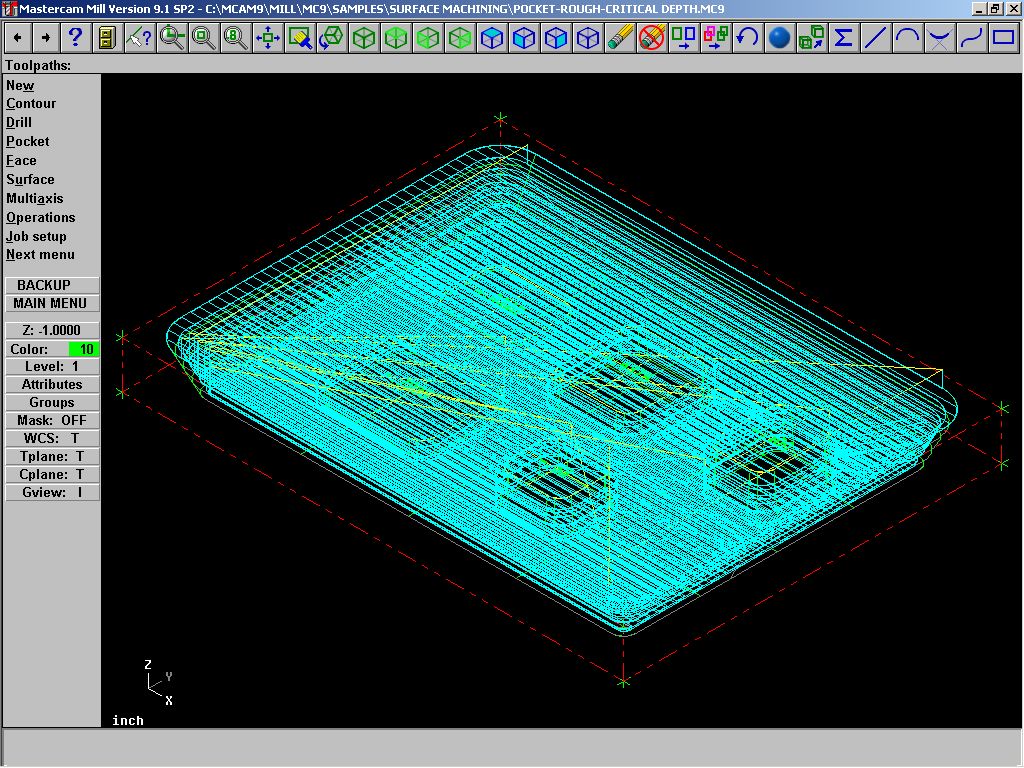Viewport: 1024px width, 768px height.
Task: Toggle shading with the blue sphere icon
Action: [779, 37]
